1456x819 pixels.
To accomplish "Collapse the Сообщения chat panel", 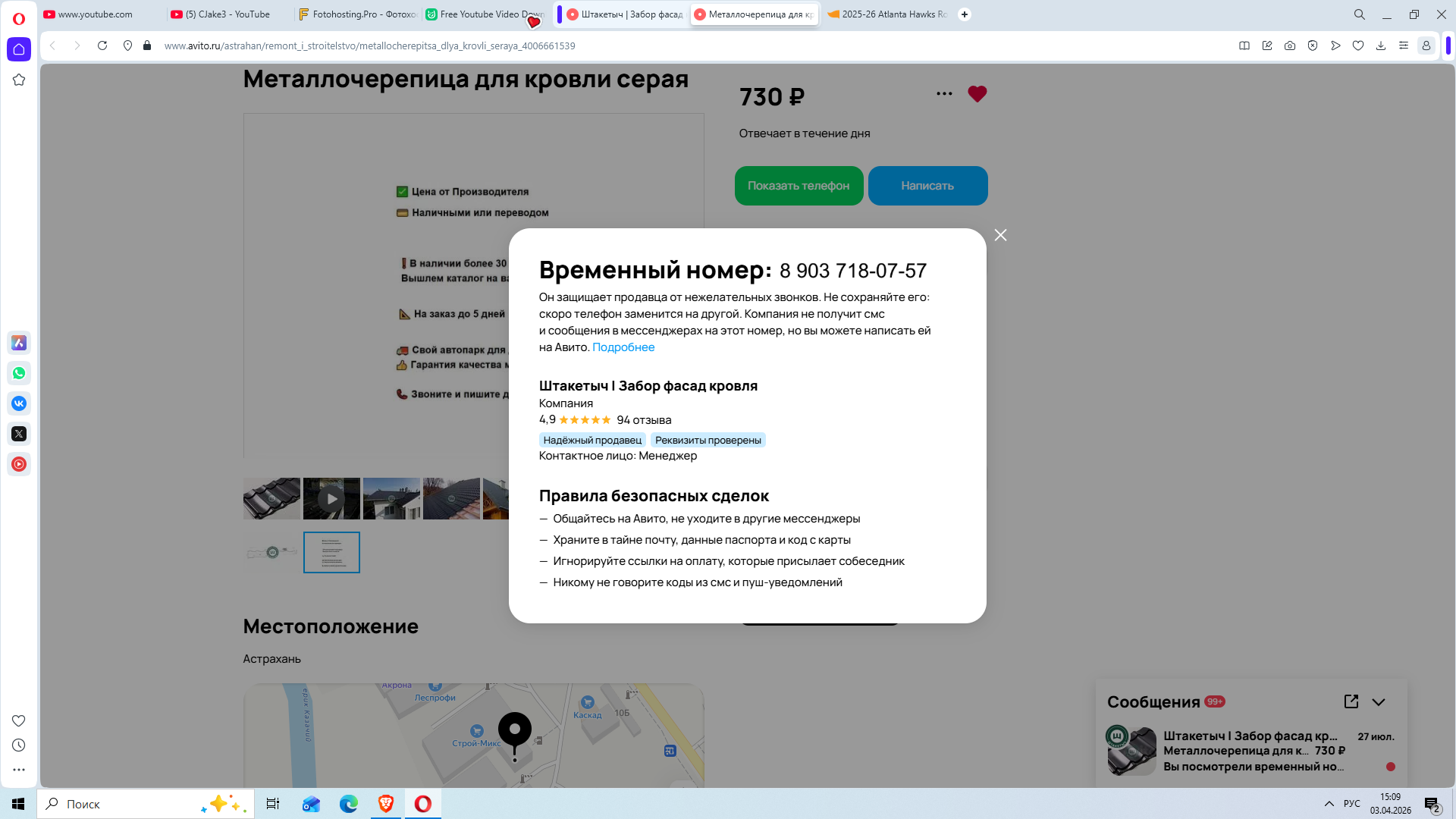I will [1379, 702].
